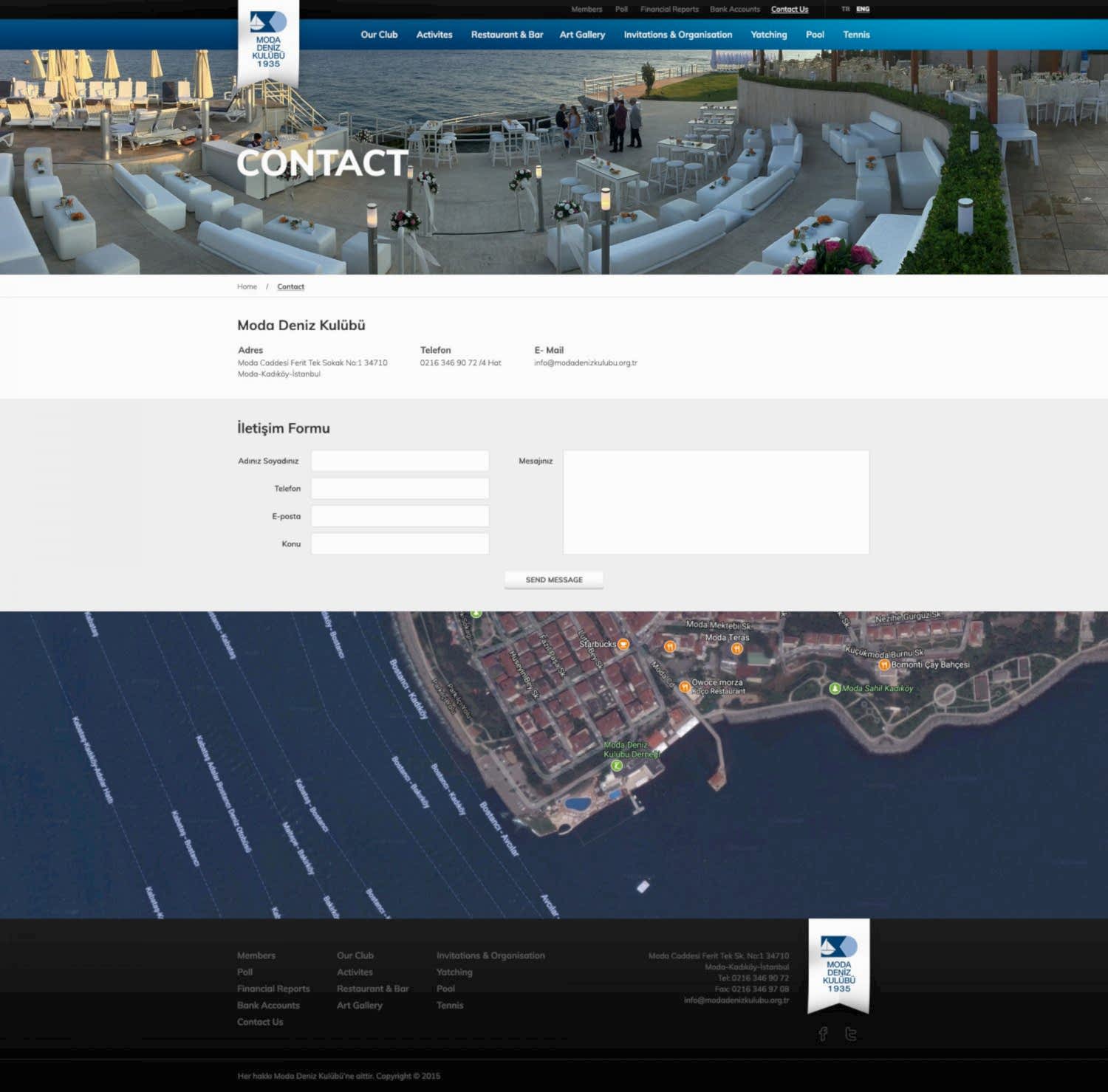Go to Invitations & Organisation in navigation bar

[x=677, y=35]
